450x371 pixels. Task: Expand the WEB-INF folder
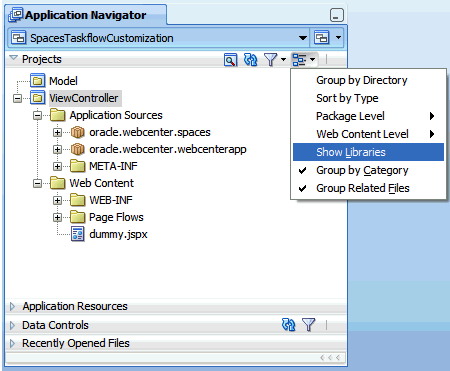(57, 200)
